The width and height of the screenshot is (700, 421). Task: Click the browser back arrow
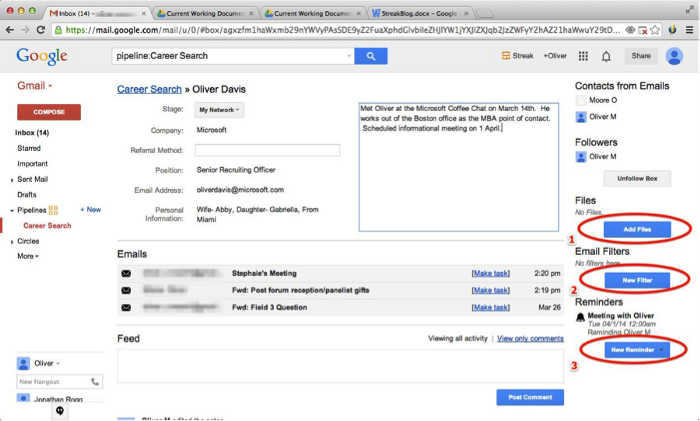[9, 30]
